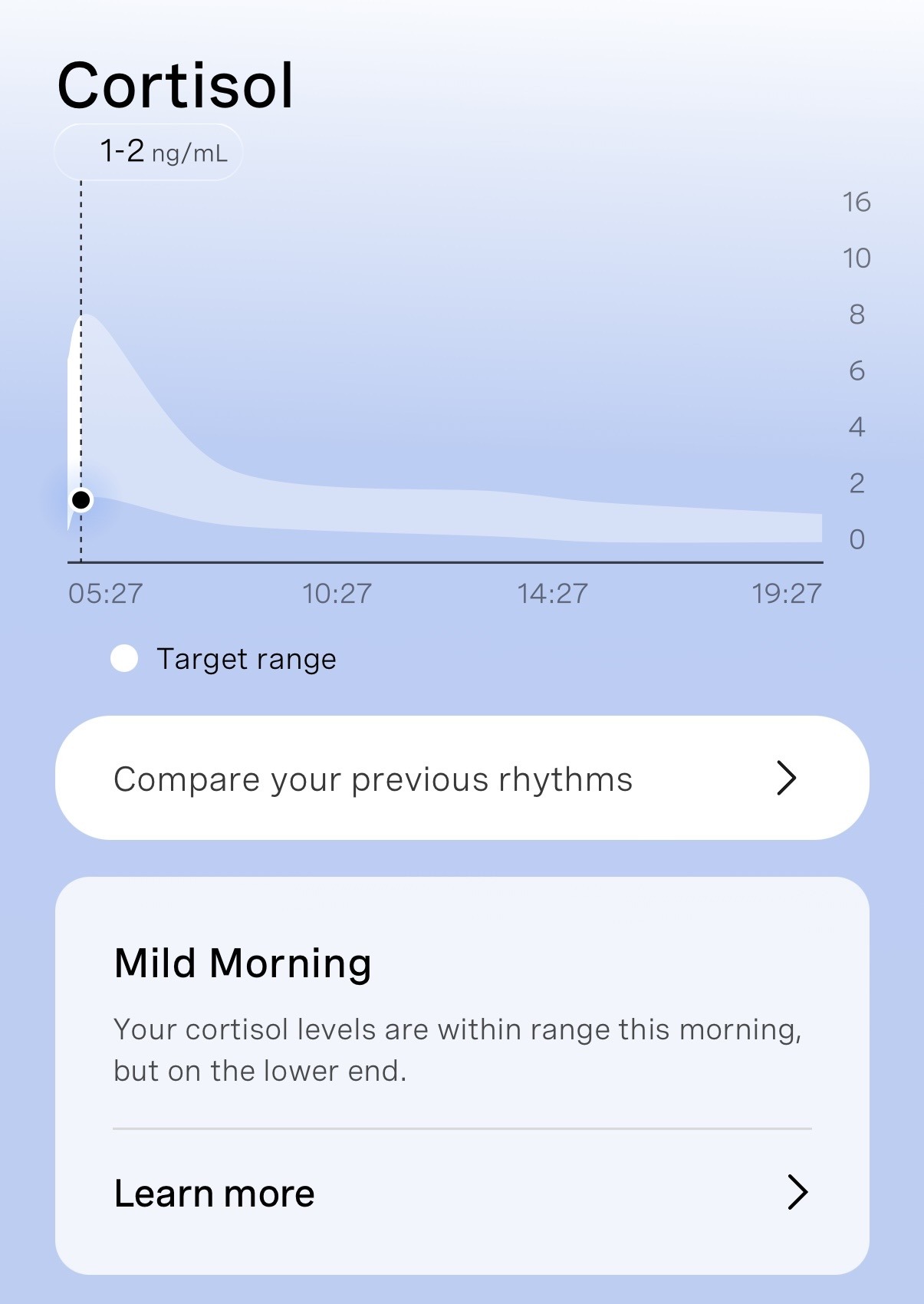Tap the arrow next to Learn more
Viewport: 924px width, 1304px height.
tap(797, 1193)
